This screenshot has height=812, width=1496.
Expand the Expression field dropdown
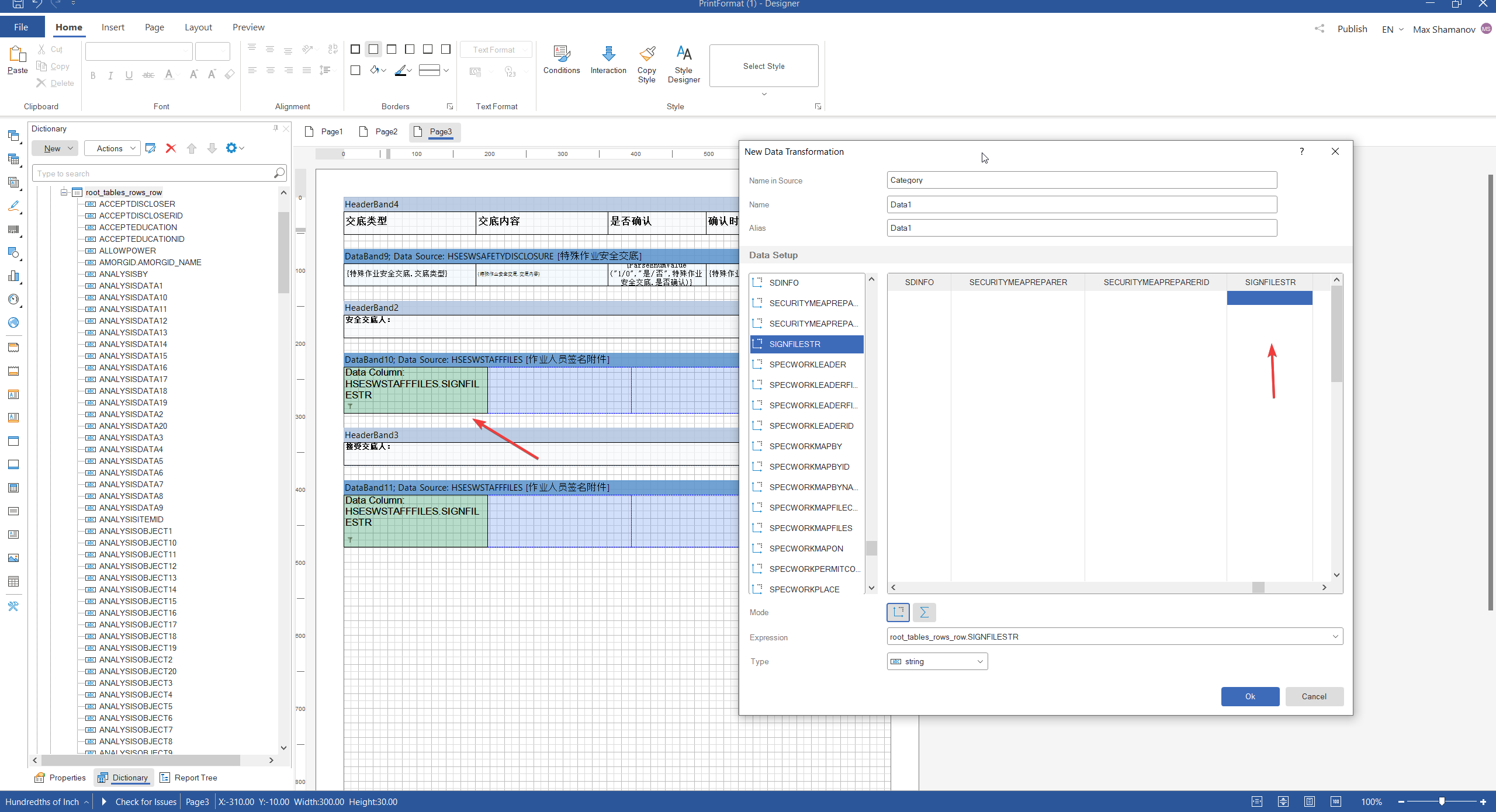[1335, 637]
